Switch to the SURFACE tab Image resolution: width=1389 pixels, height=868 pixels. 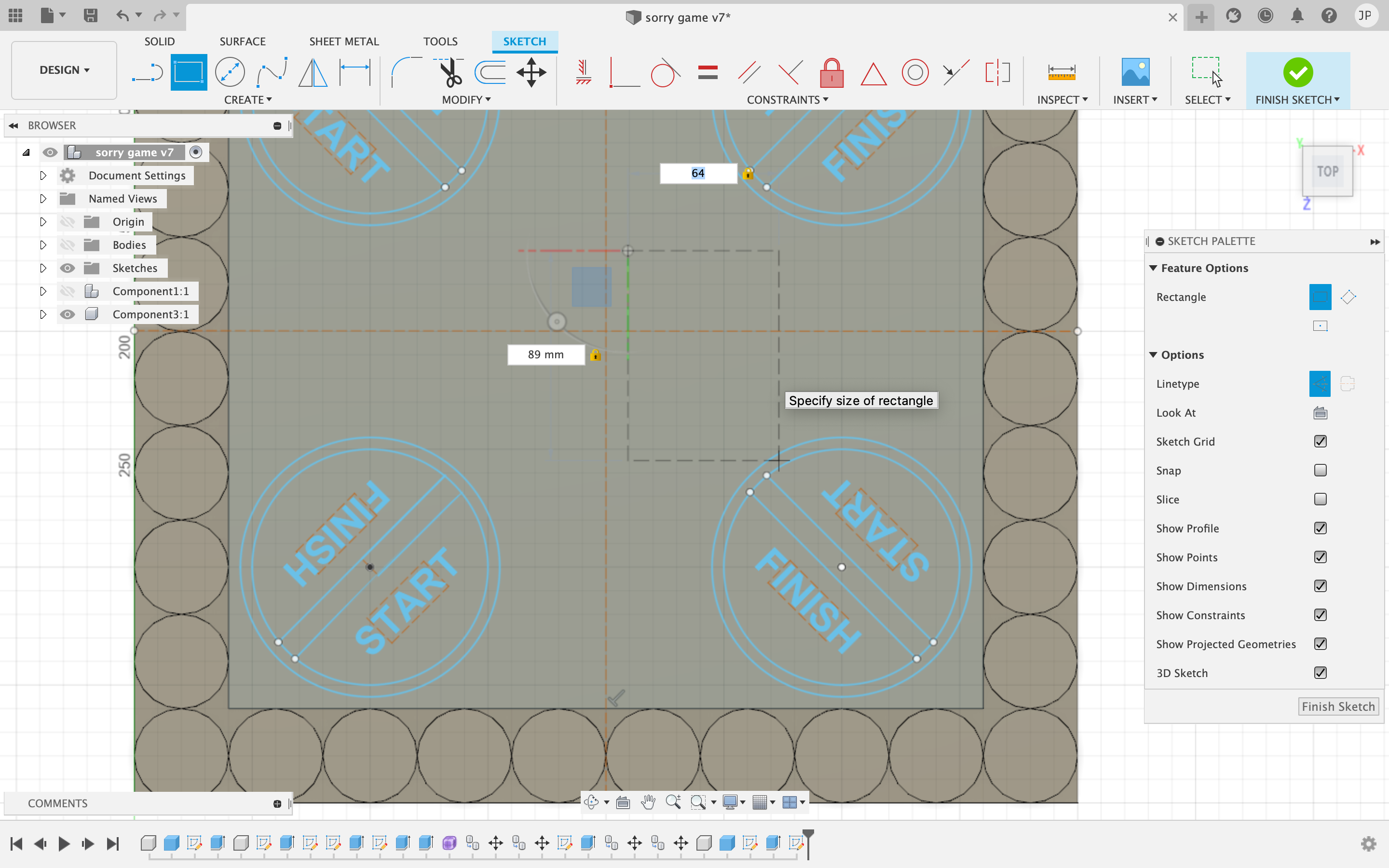(x=242, y=41)
